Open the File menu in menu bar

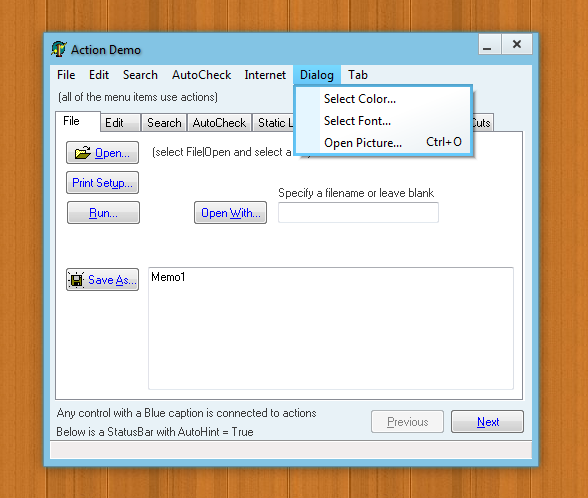point(66,75)
